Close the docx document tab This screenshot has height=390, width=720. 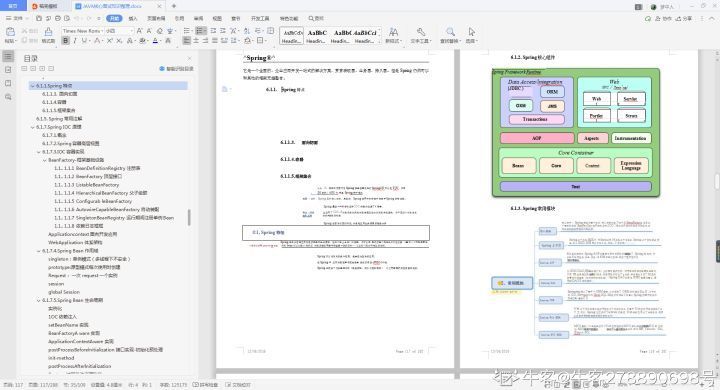(x=159, y=6)
